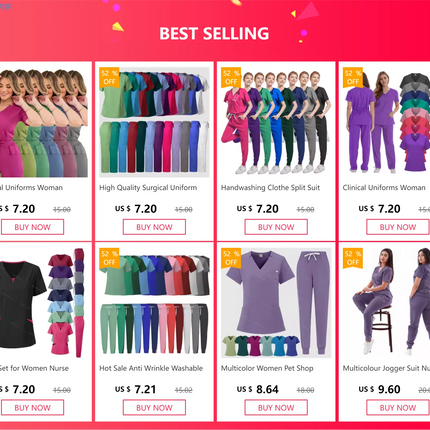Open Multicolour Jogger Suit product image
430x430 pixels.
(x=386, y=303)
